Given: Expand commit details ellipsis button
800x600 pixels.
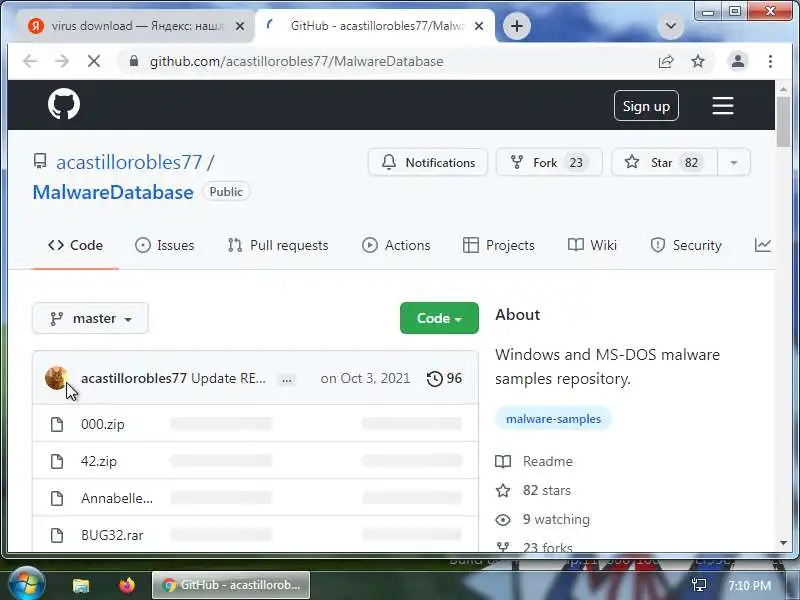Looking at the screenshot, I should coord(287,379).
